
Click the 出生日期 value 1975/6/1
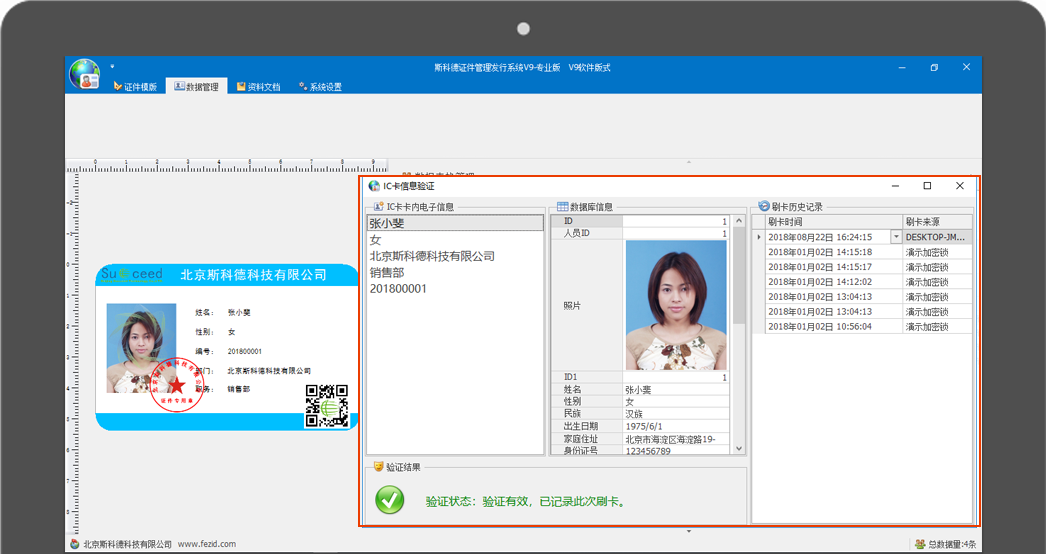(x=676, y=426)
